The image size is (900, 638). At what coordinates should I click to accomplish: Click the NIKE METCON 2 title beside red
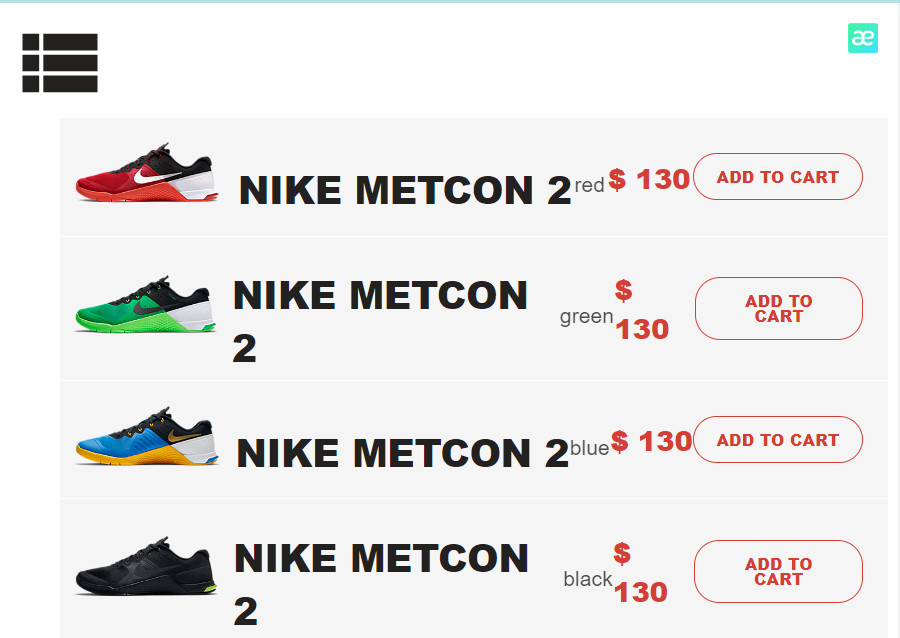[405, 190]
